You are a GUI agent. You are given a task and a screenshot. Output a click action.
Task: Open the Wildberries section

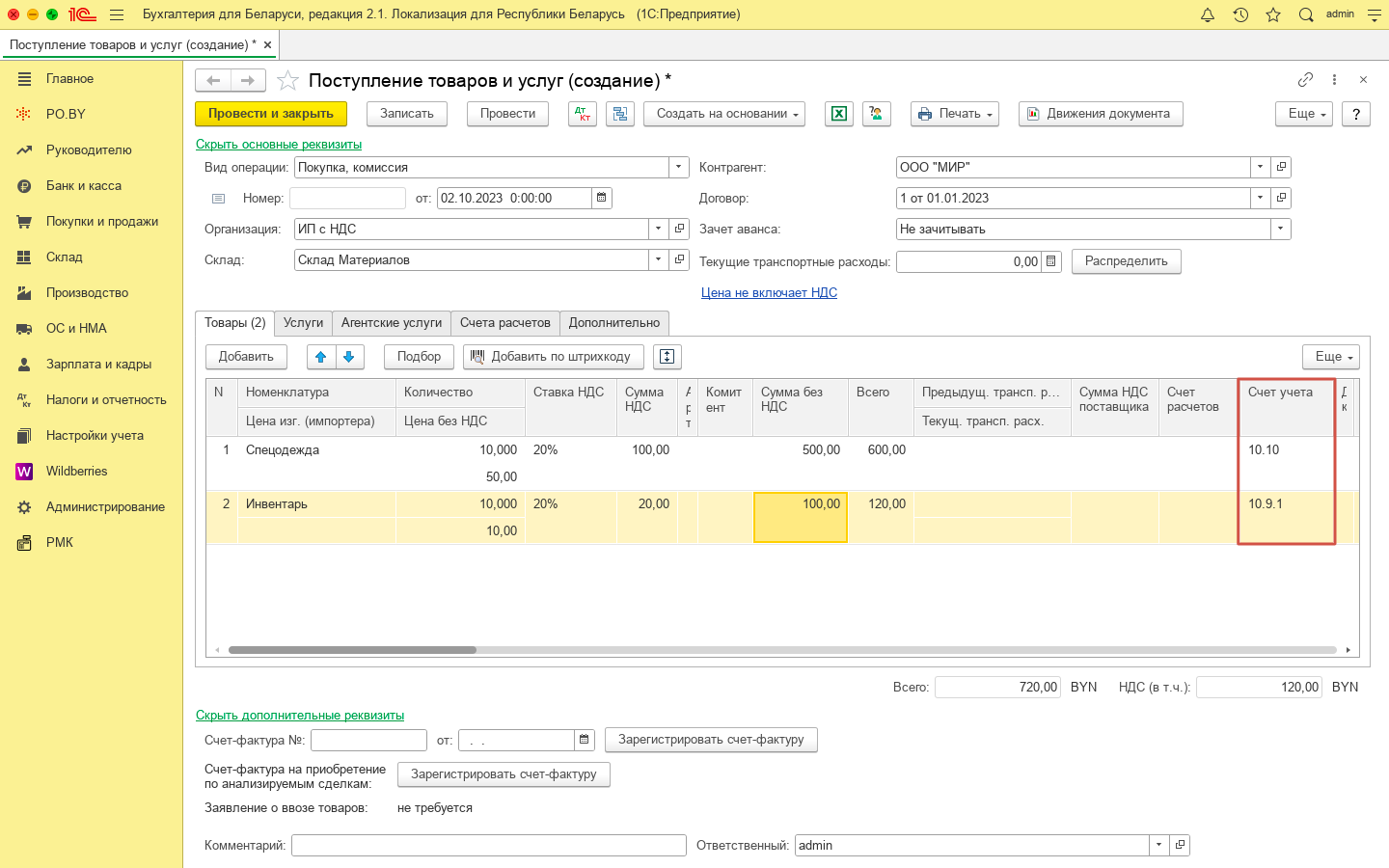(x=92, y=471)
